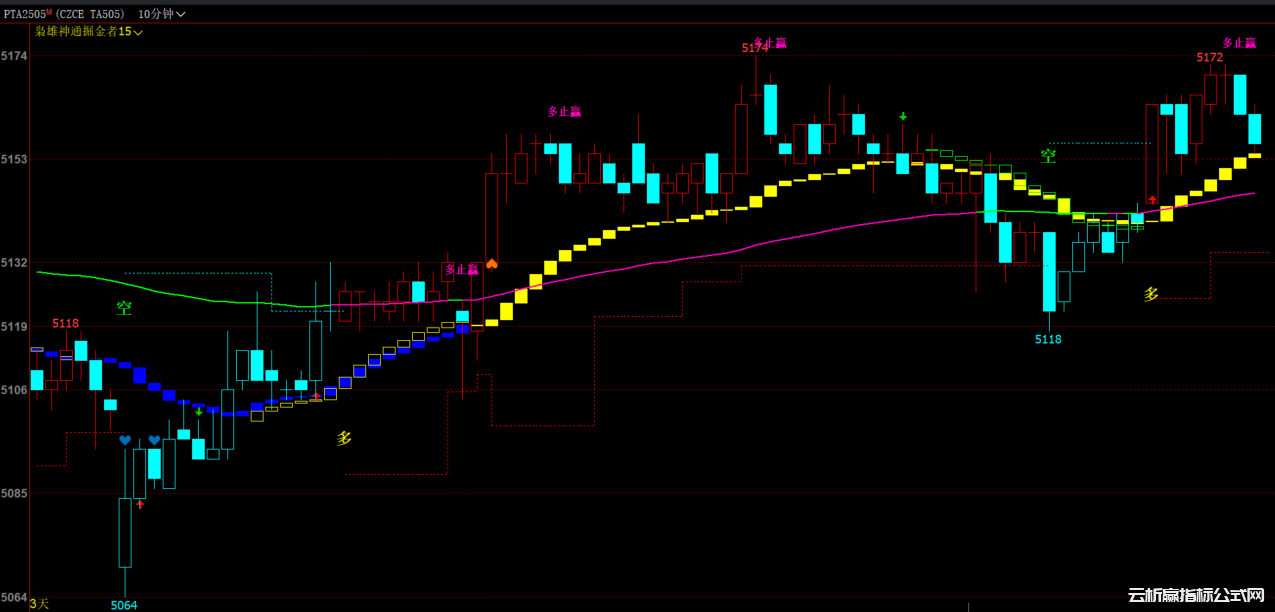Click the yellow 多 signal near the 5118 low
This screenshot has width=1275, height=612.
tap(1151, 294)
